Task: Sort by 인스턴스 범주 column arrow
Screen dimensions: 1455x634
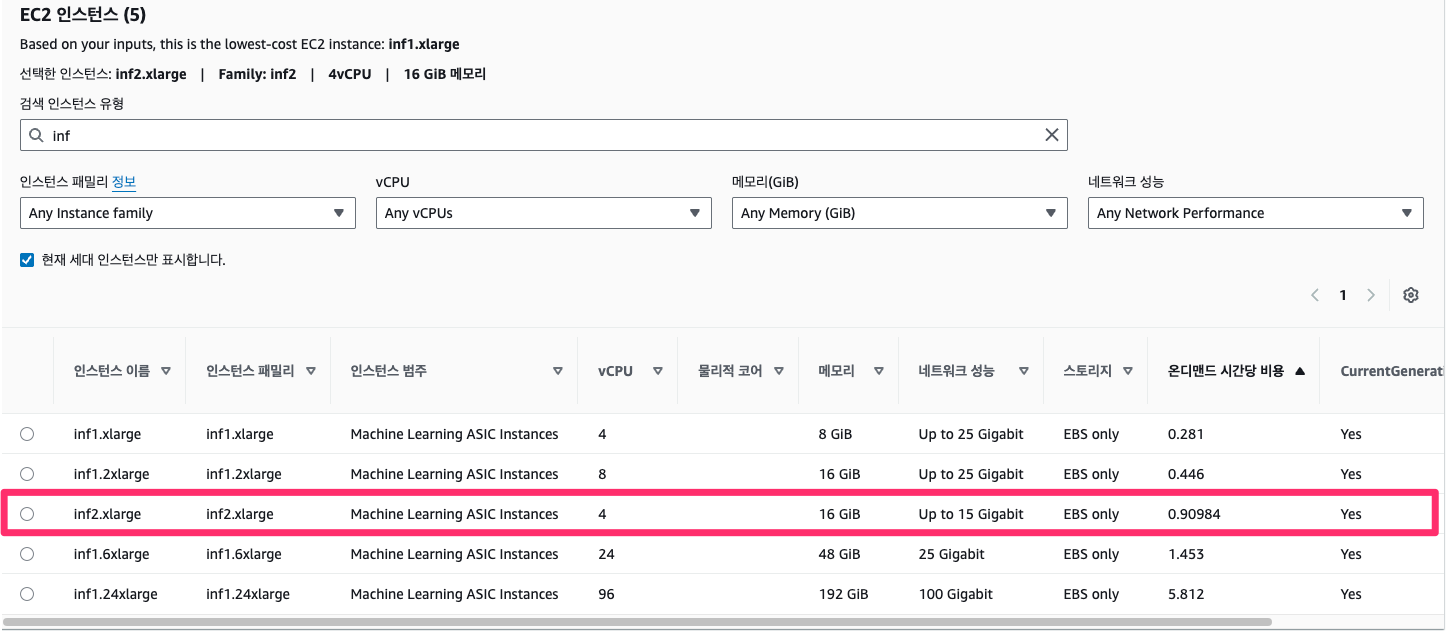Action: pyautogui.click(x=558, y=371)
